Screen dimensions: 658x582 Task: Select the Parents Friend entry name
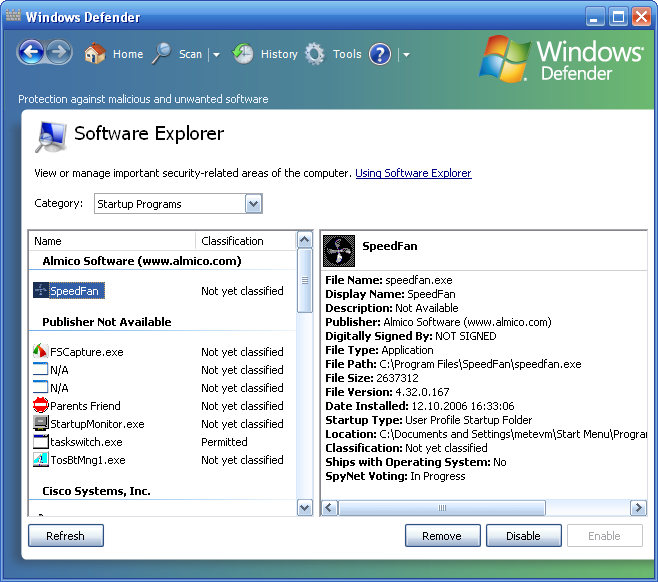(x=85, y=406)
